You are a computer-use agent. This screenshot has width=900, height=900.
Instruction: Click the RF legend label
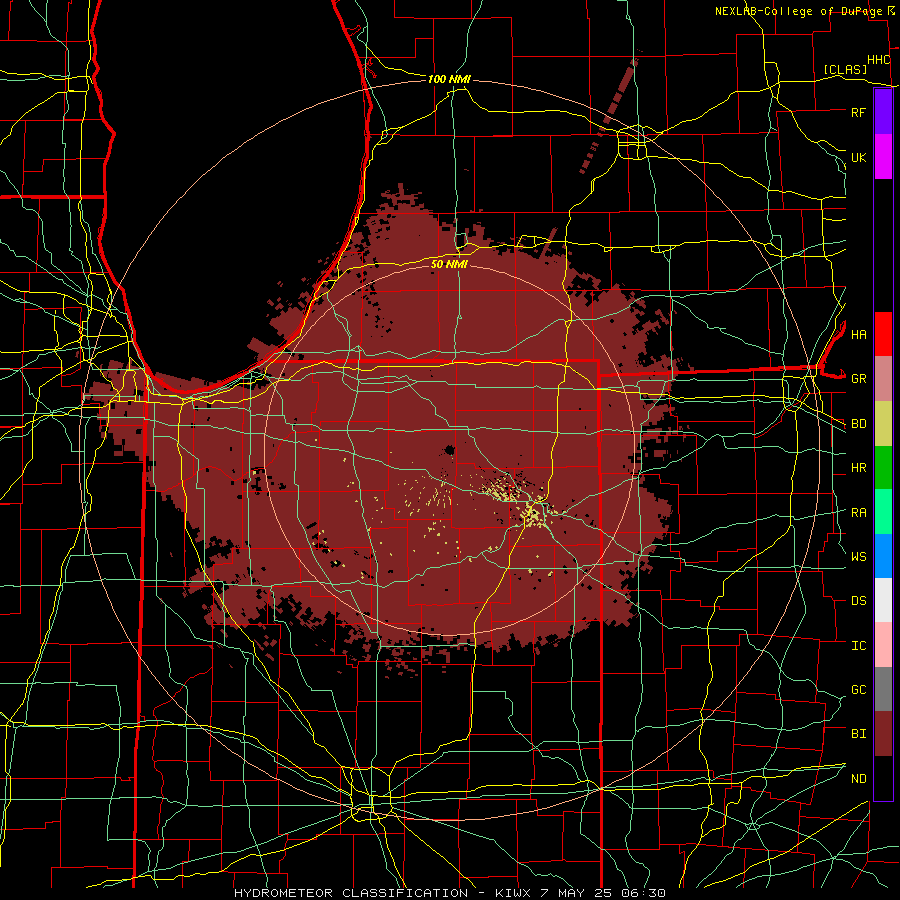(x=859, y=112)
